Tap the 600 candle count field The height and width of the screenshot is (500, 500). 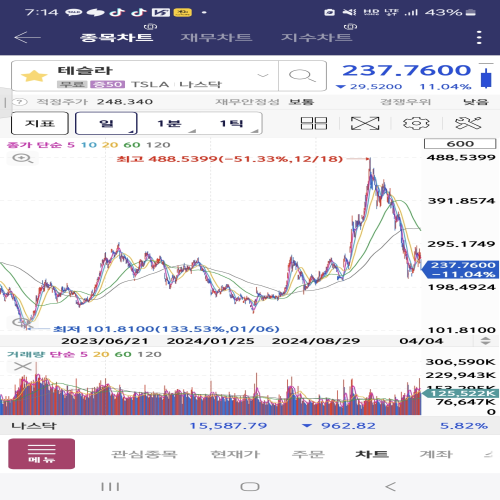pyautogui.click(x=460, y=144)
